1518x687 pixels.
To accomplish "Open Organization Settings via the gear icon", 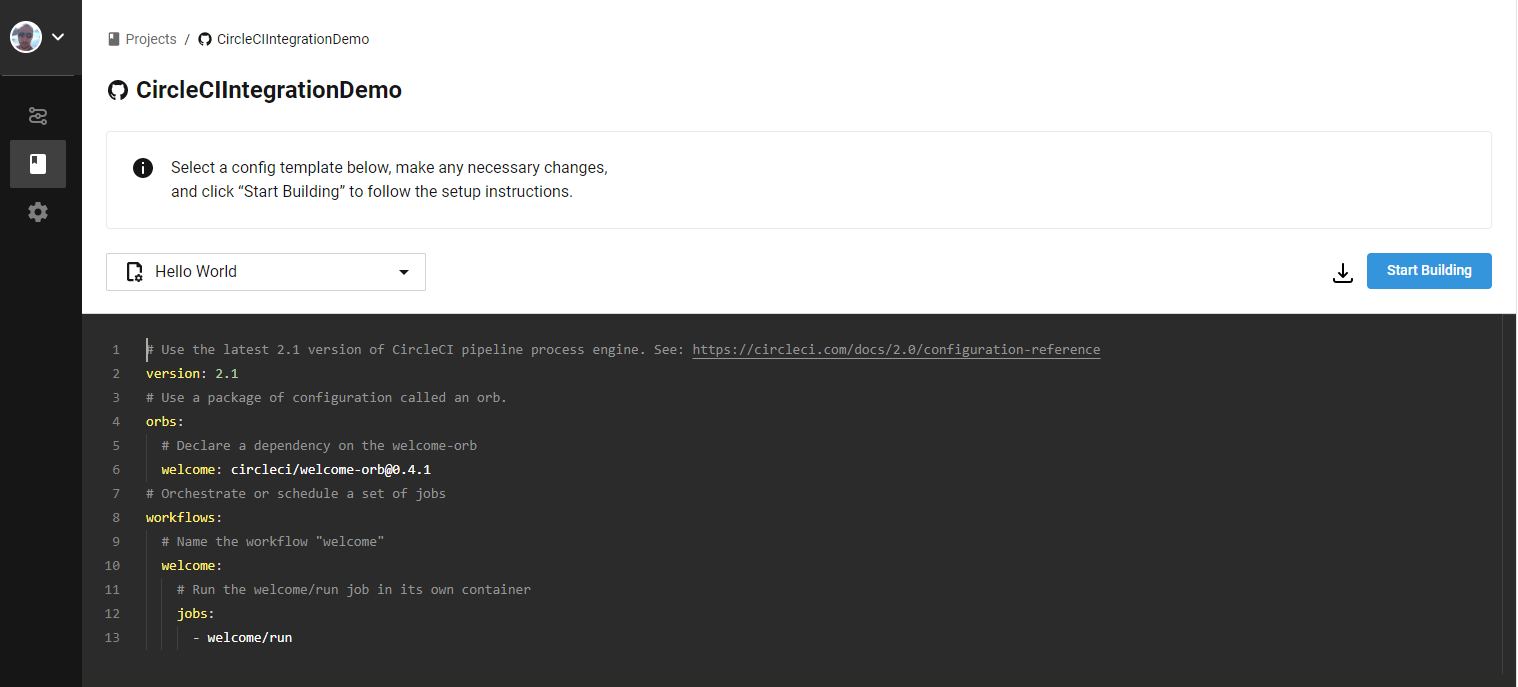I will [x=38, y=212].
